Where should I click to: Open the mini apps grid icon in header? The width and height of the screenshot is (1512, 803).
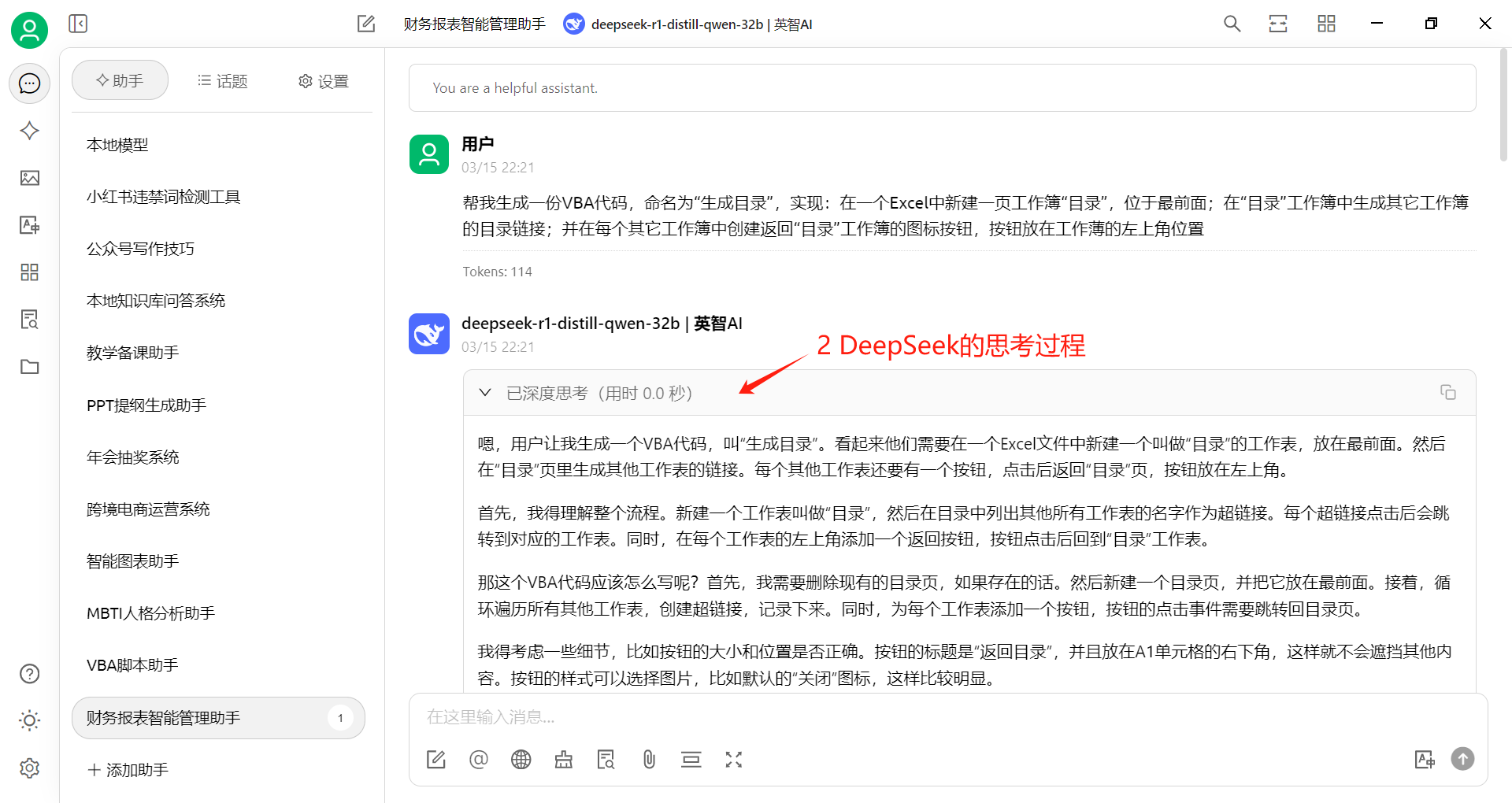(1327, 24)
